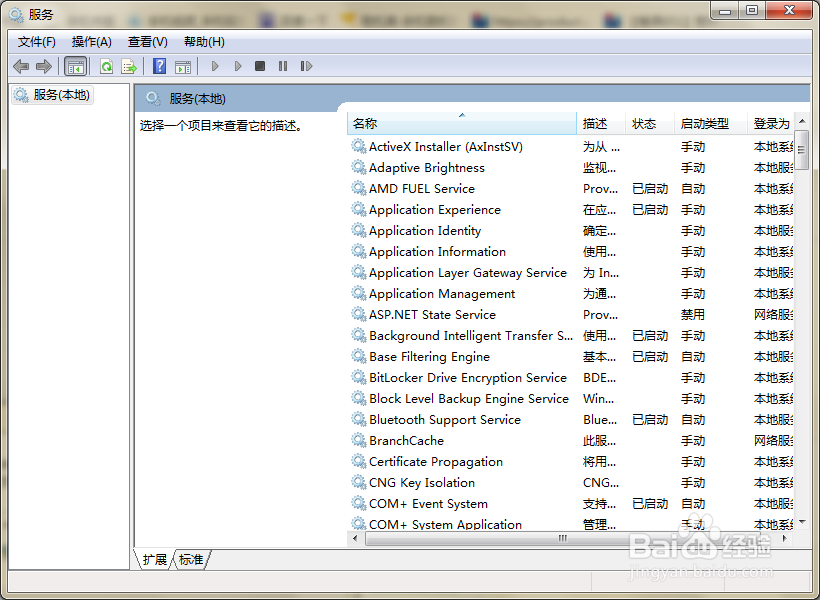Sort by the 启动类型 column header
This screenshot has width=820, height=600.
tap(710, 124)
